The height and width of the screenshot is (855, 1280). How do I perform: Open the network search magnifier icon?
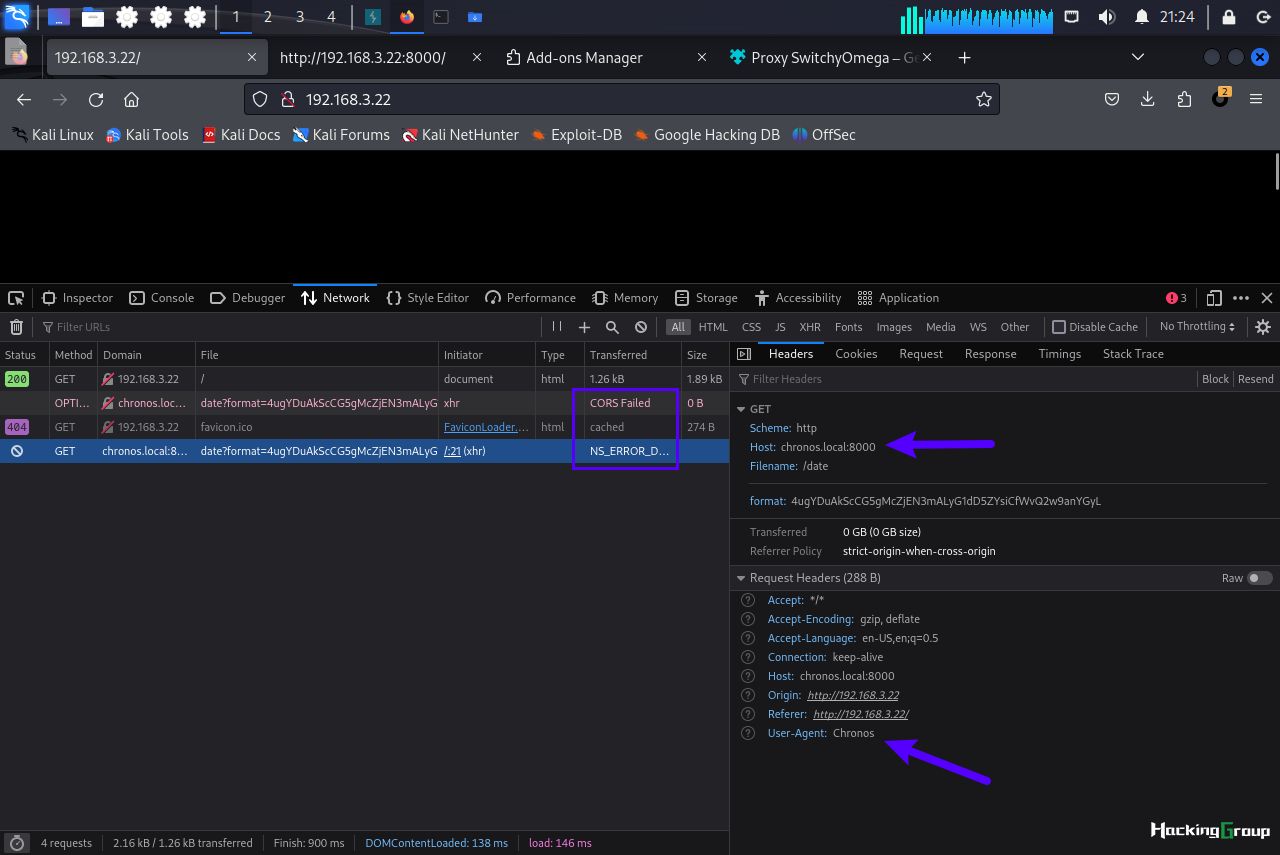pyautogui.click(x=612, y=327)
